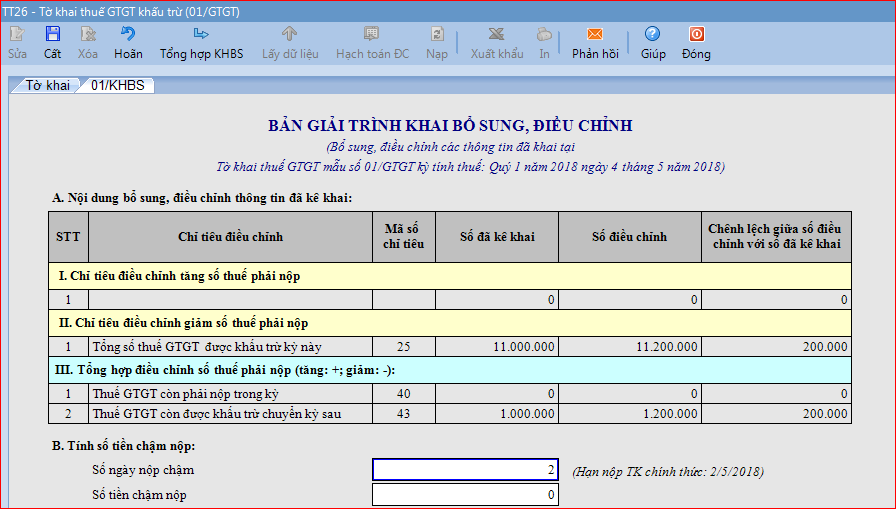This screenshot has width=896, height=509.
Task: Click the 11.200.000 adjusted value
Action: coord(630,347)
